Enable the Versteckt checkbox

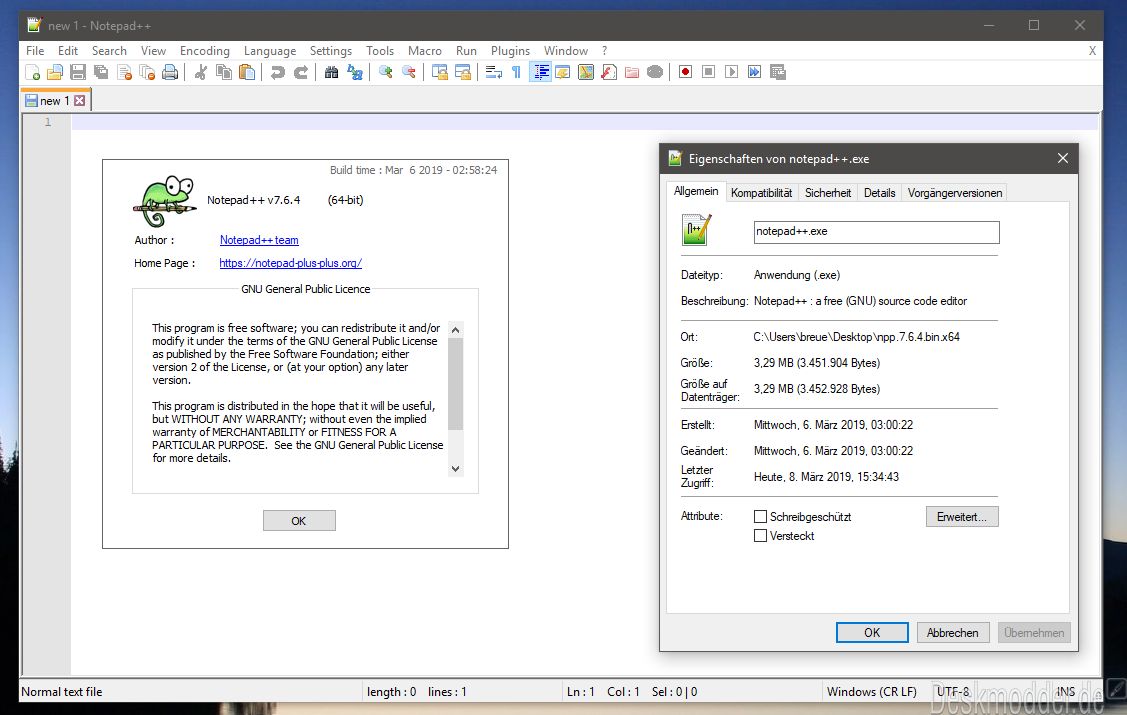(760, 536)
